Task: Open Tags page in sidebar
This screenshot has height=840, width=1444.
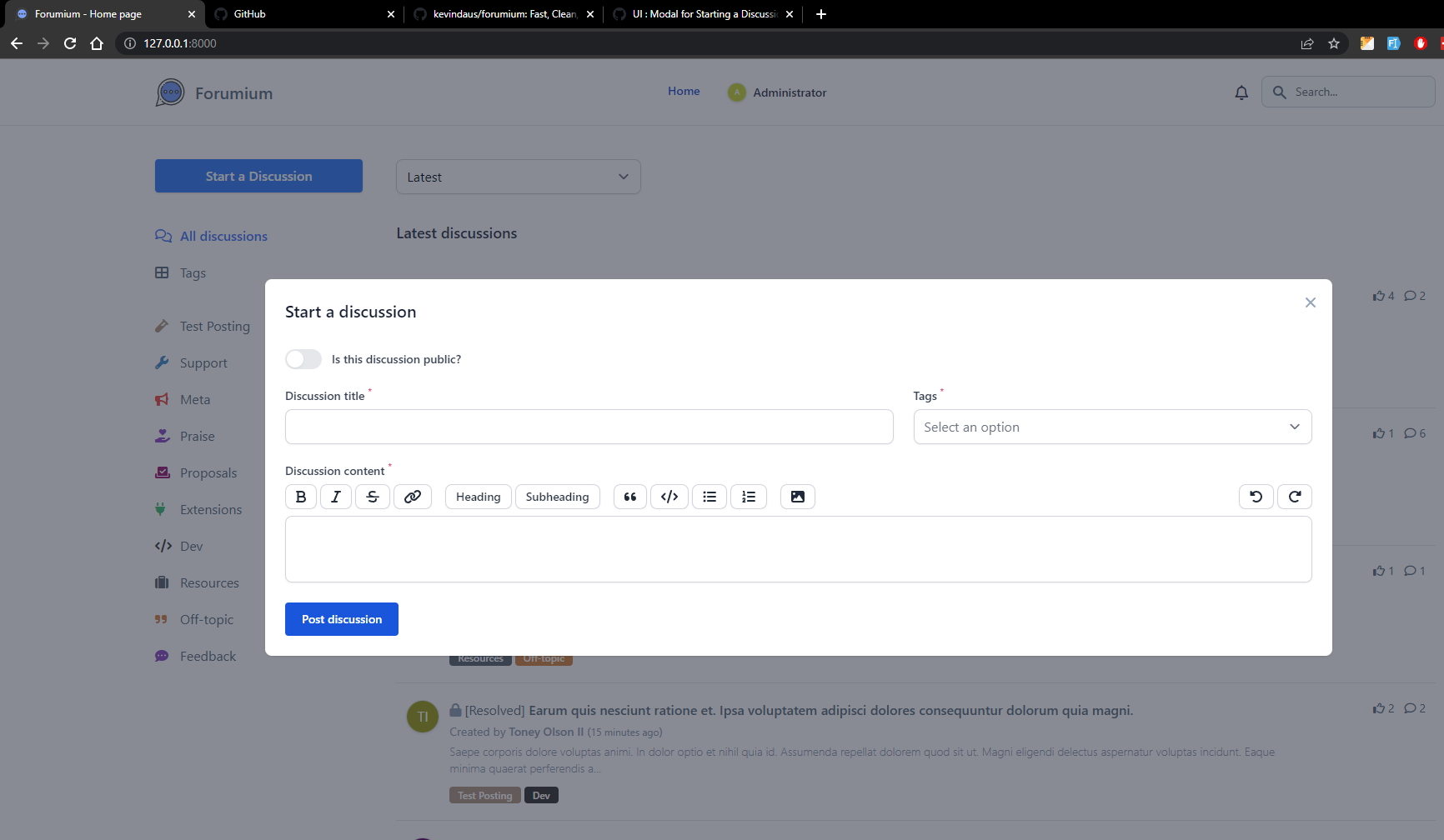Action: pos(181,273)
